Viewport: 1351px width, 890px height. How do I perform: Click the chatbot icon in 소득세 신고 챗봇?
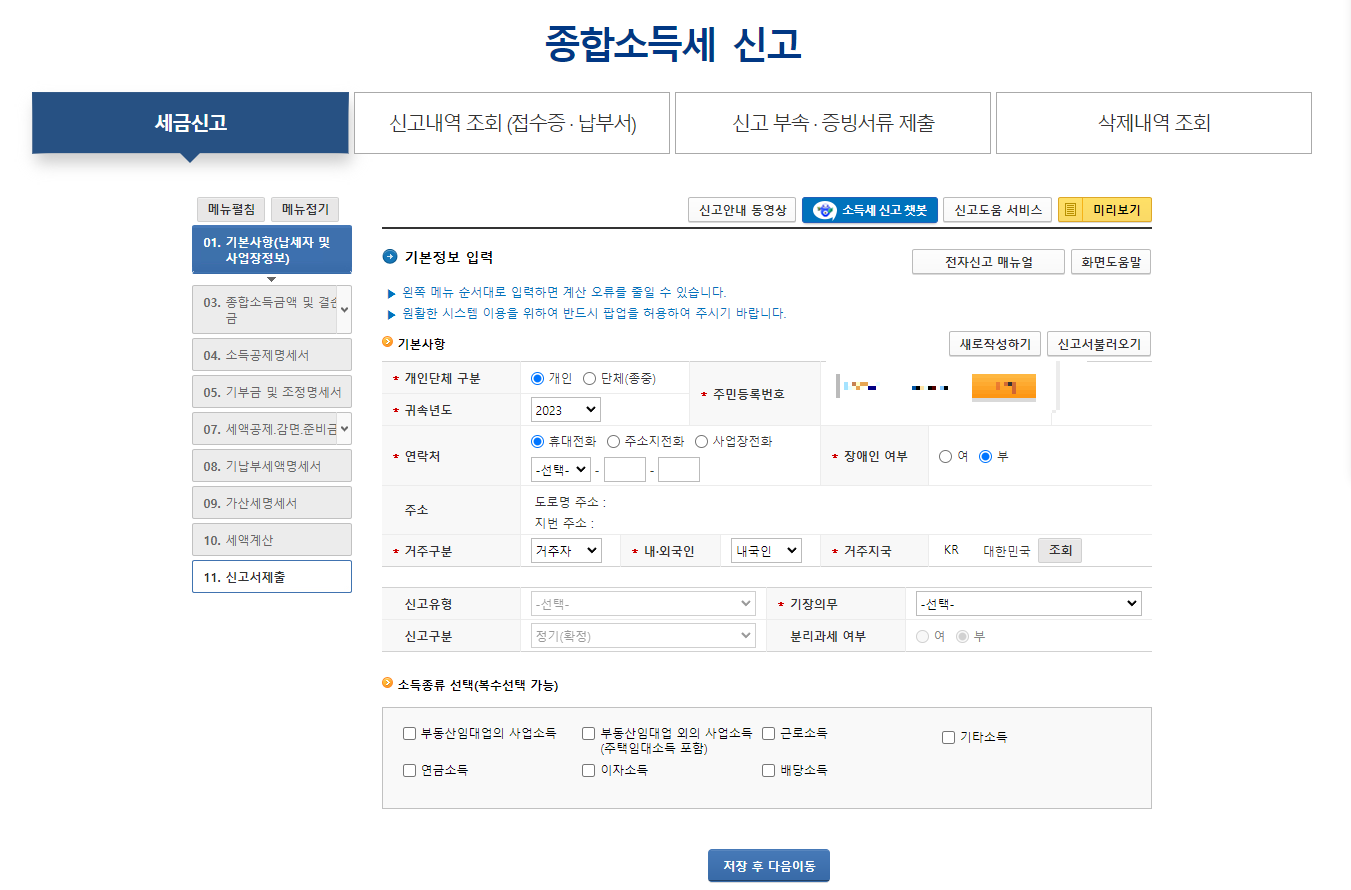pyautogui.click(x=824, y=210)
